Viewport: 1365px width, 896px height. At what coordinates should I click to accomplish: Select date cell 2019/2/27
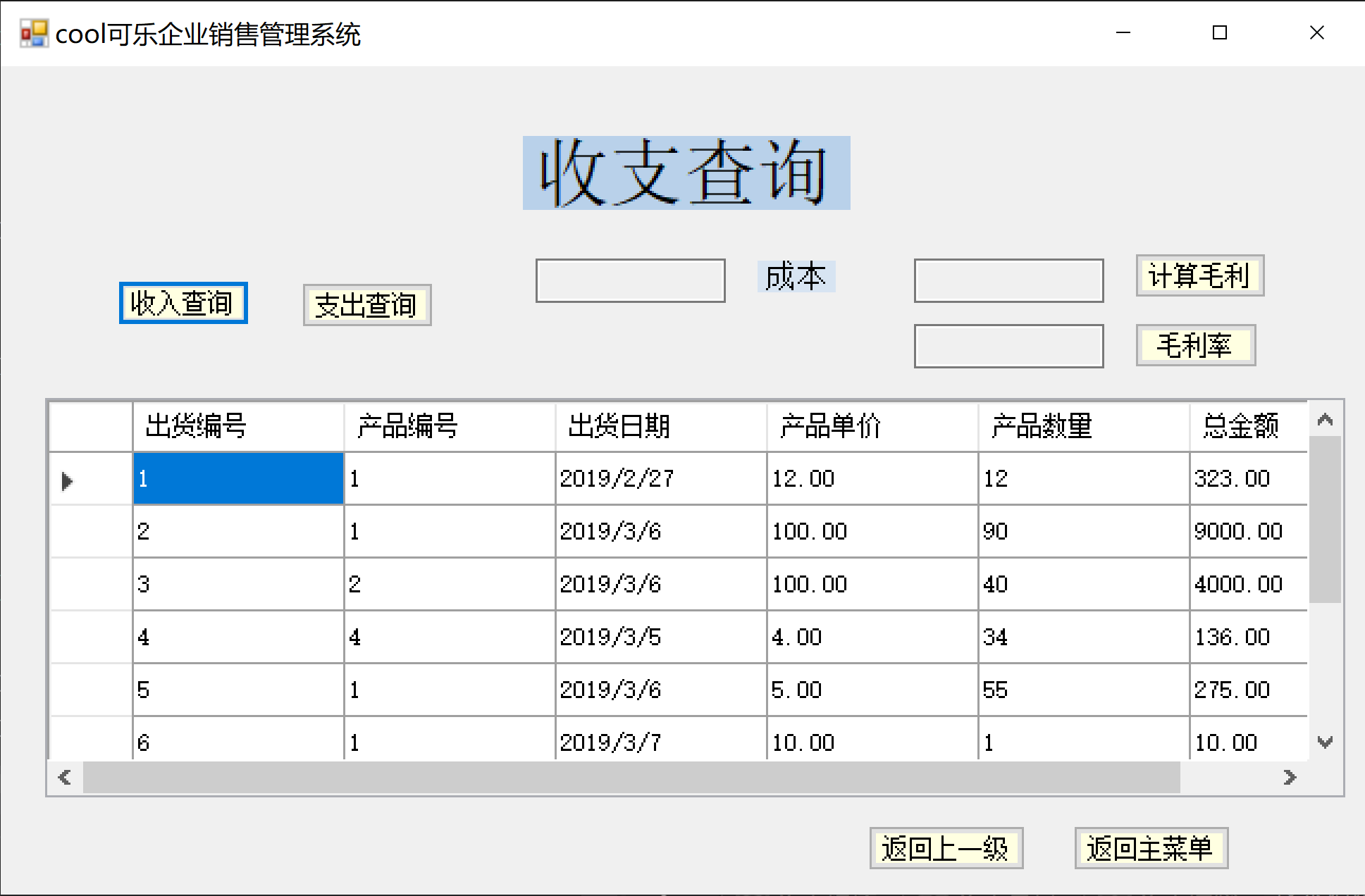tap(661, 478)
